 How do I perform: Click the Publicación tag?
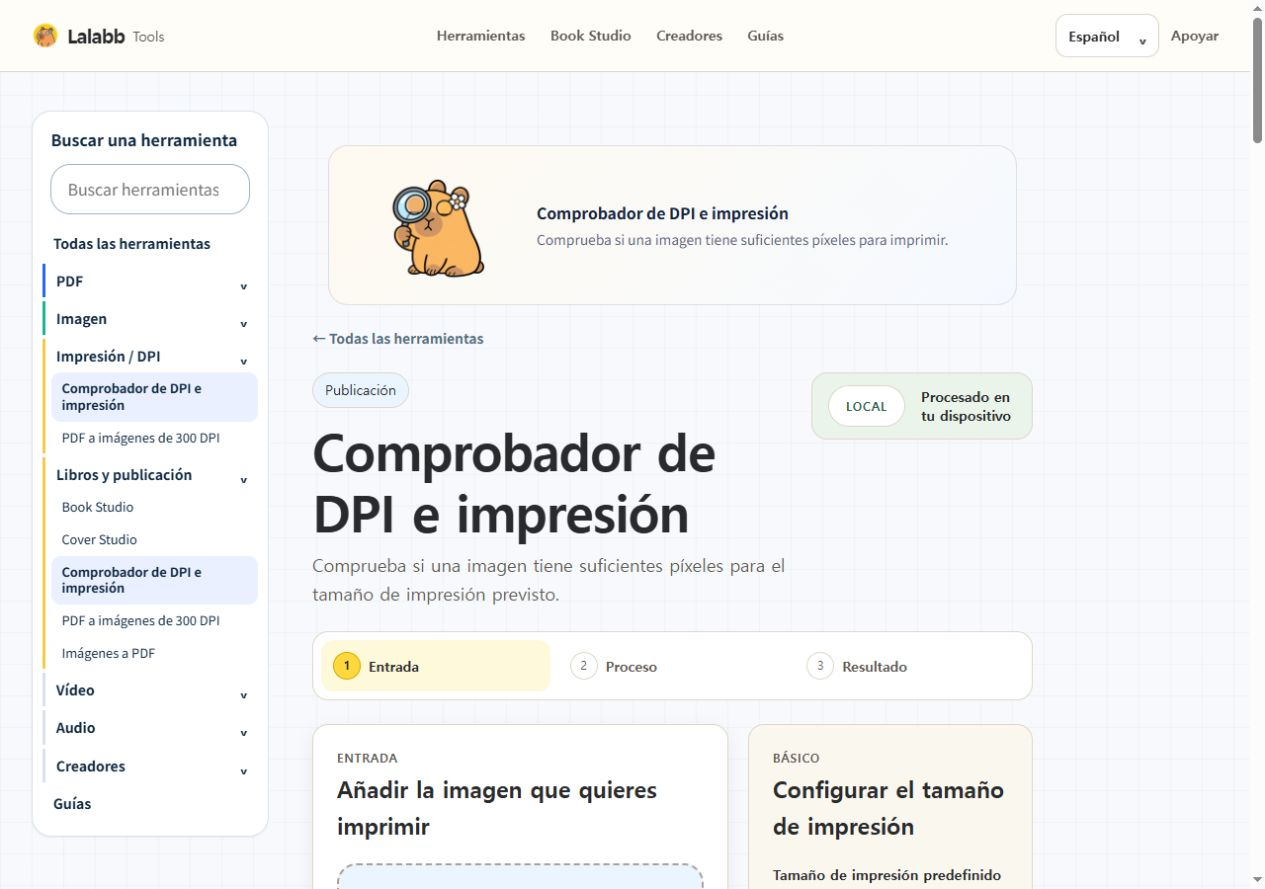(360, 390)
